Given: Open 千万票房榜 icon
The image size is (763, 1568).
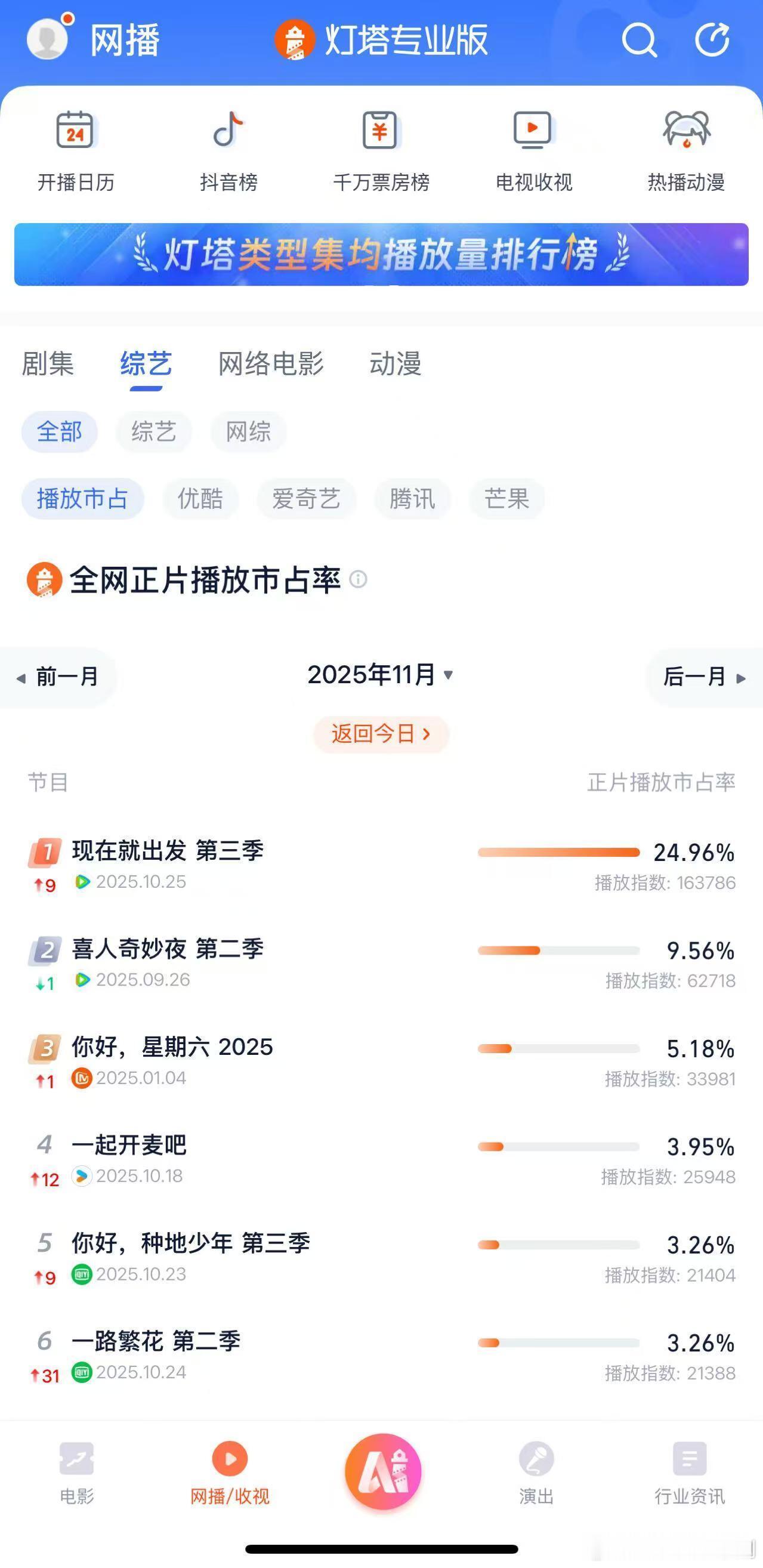Looking at the screenshot, I should tap(381, 129).
